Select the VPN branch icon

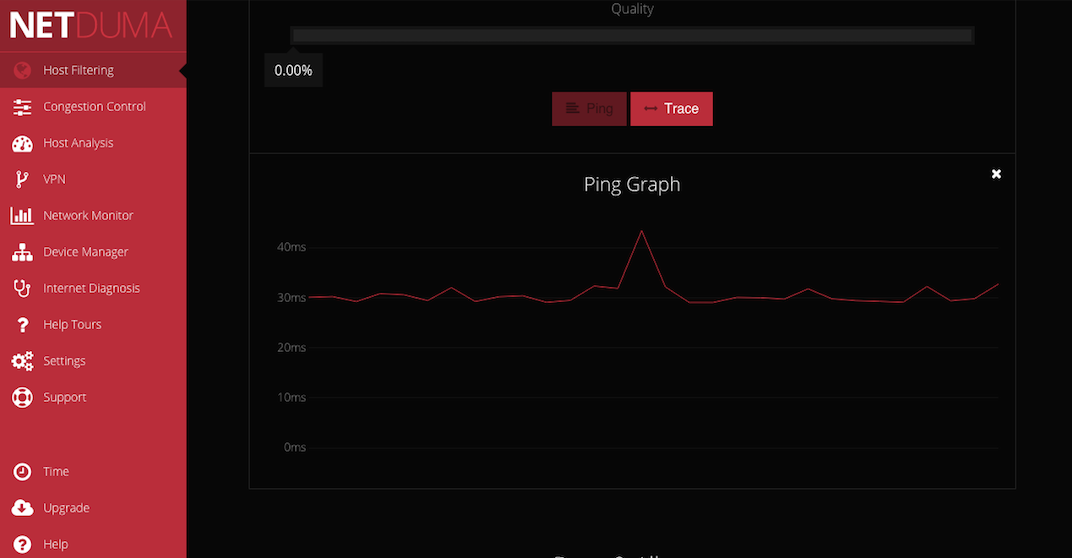pos(22,179)
